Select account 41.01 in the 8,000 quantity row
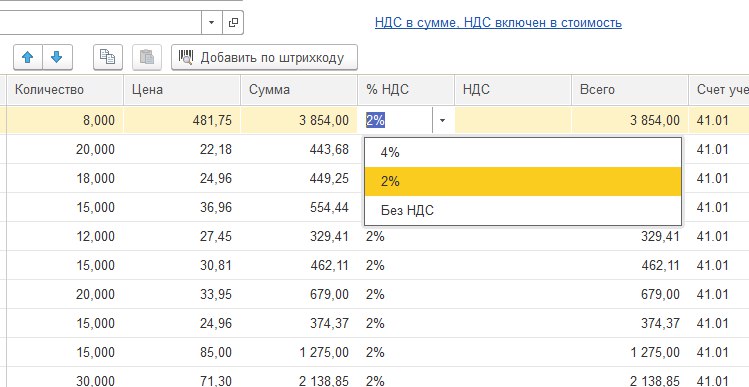 pos(719,120)
